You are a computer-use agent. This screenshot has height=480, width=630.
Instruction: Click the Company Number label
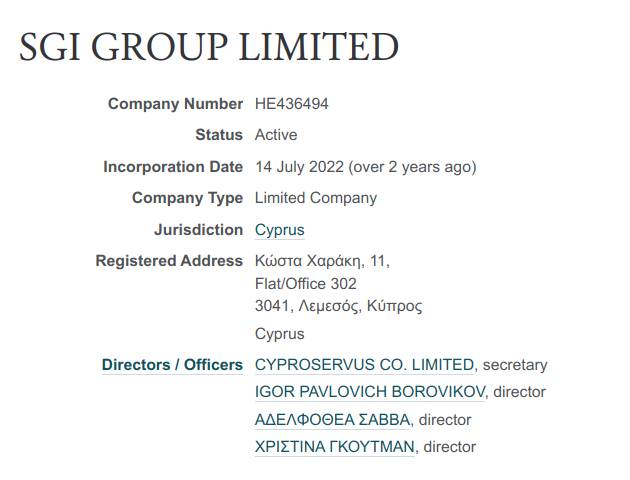175,104
